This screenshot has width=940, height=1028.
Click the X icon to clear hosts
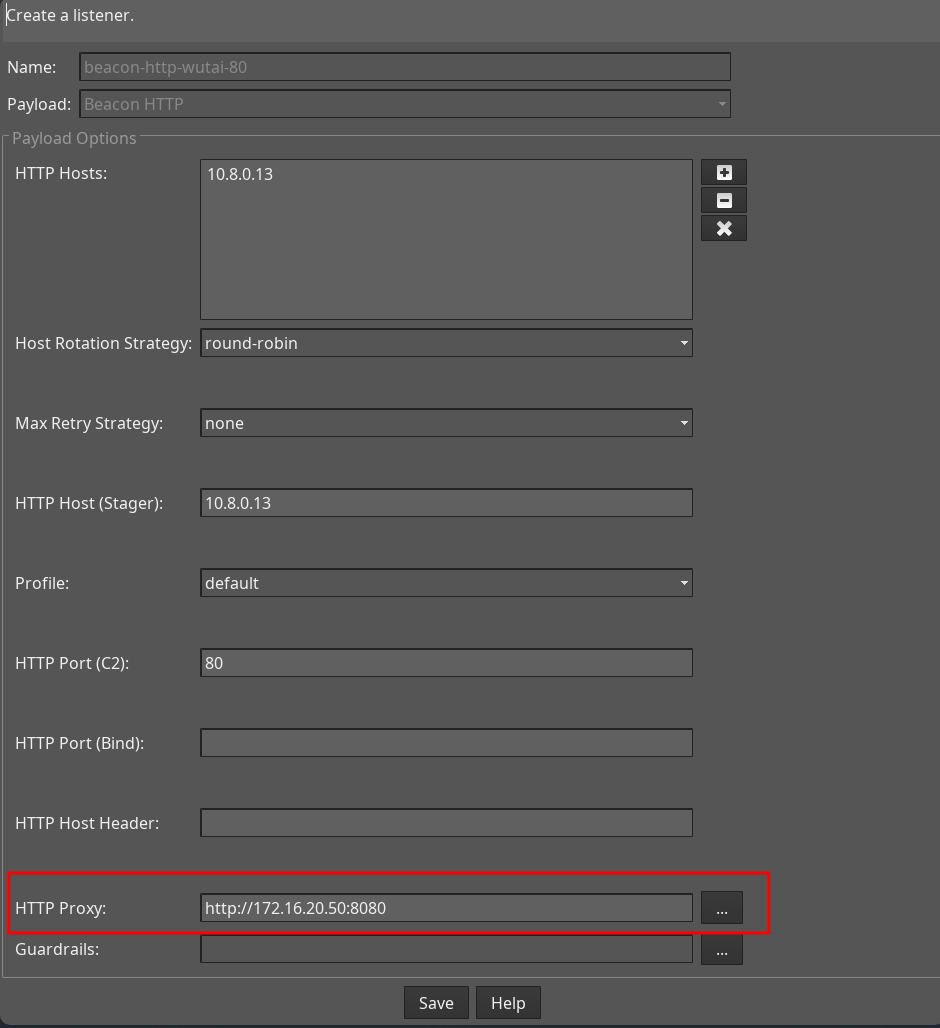(723, 229)
